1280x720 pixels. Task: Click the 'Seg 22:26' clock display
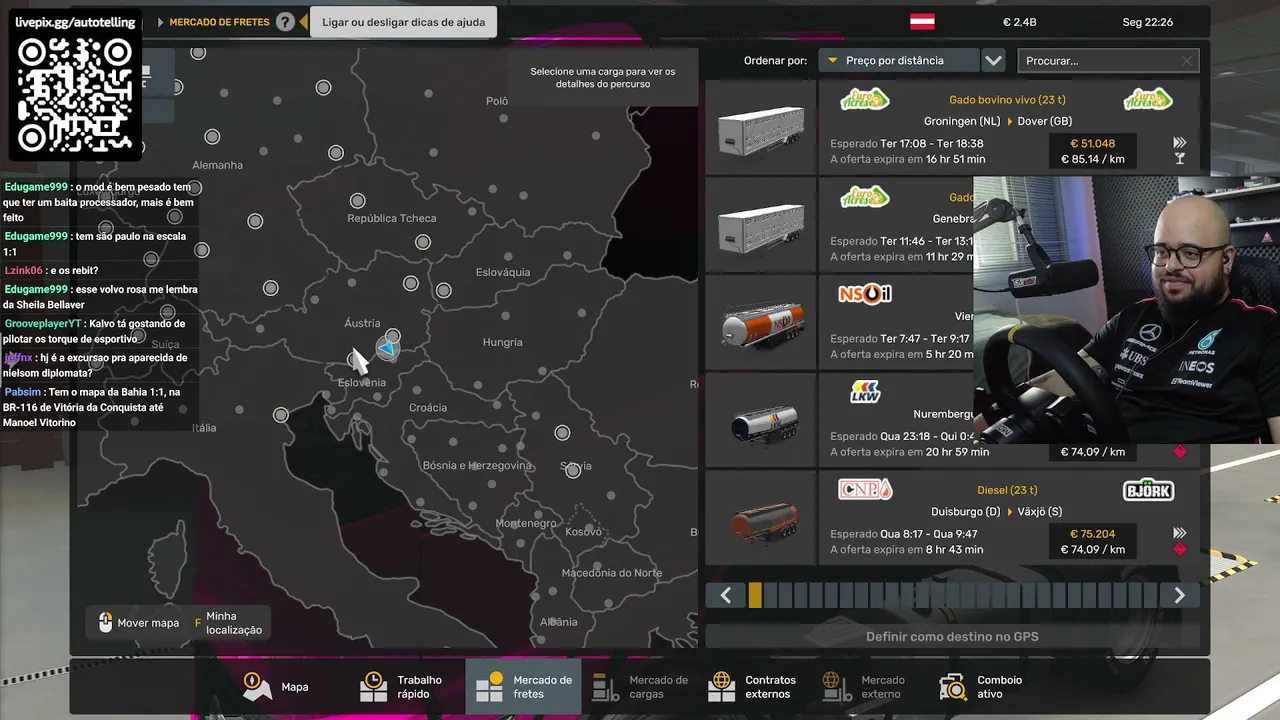(1147, 22)
